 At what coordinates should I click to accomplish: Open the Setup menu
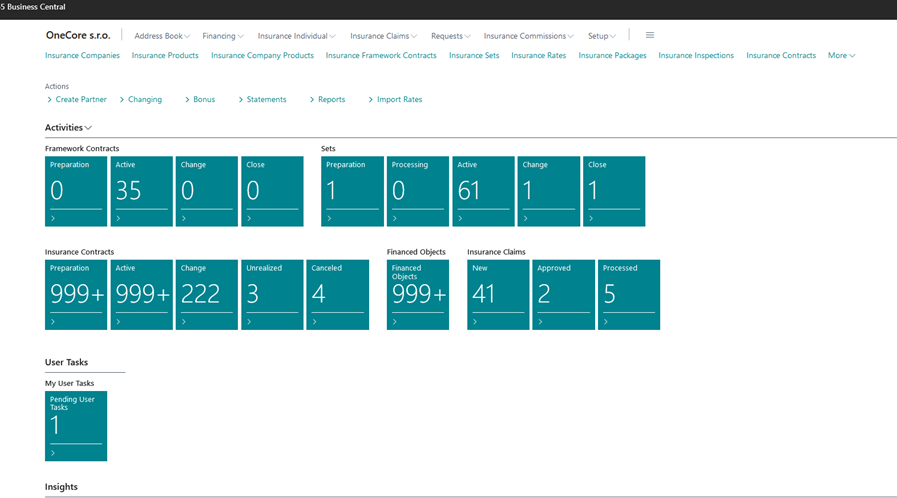601,36
